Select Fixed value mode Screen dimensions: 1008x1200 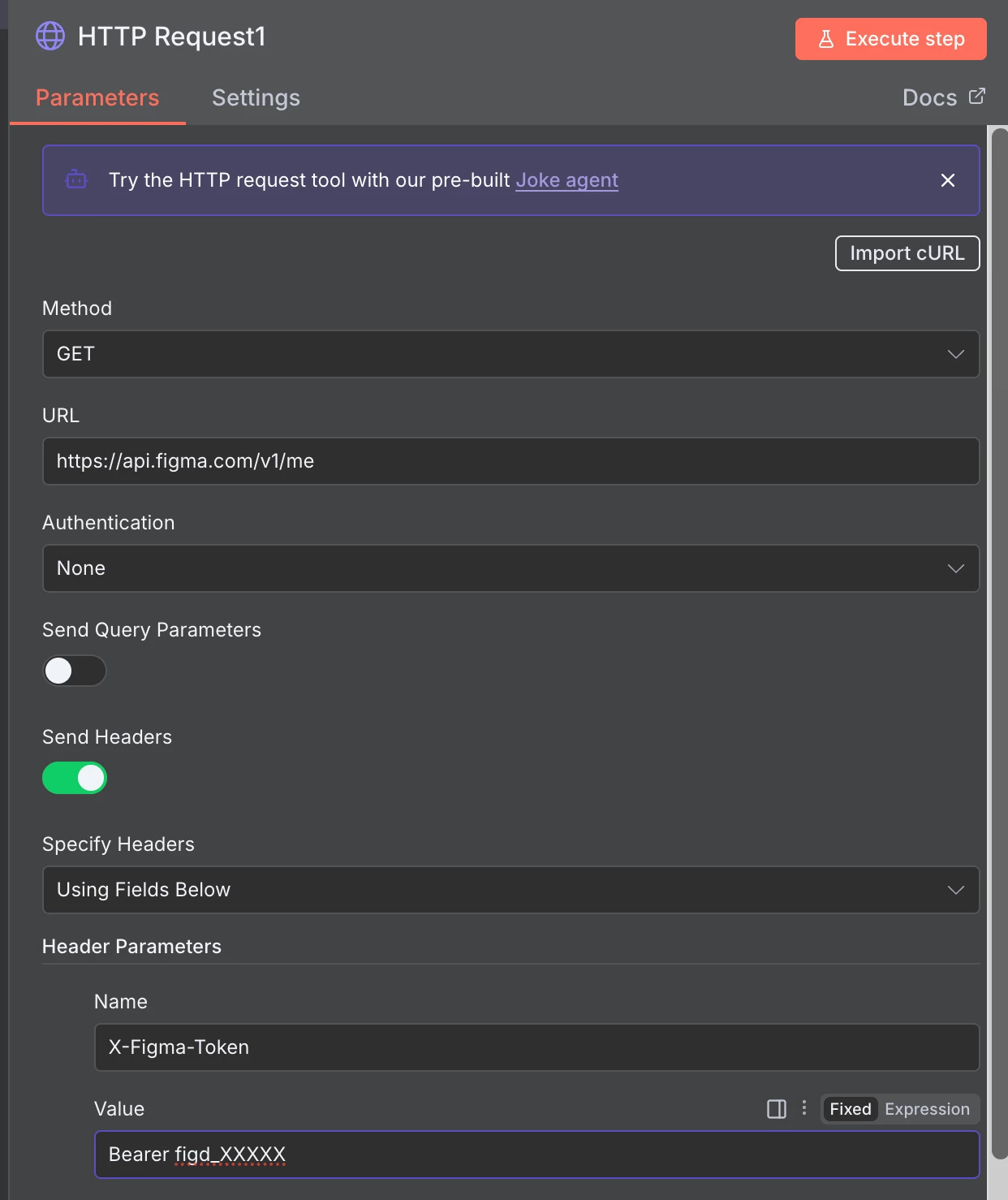click(x=850, y=1109)
